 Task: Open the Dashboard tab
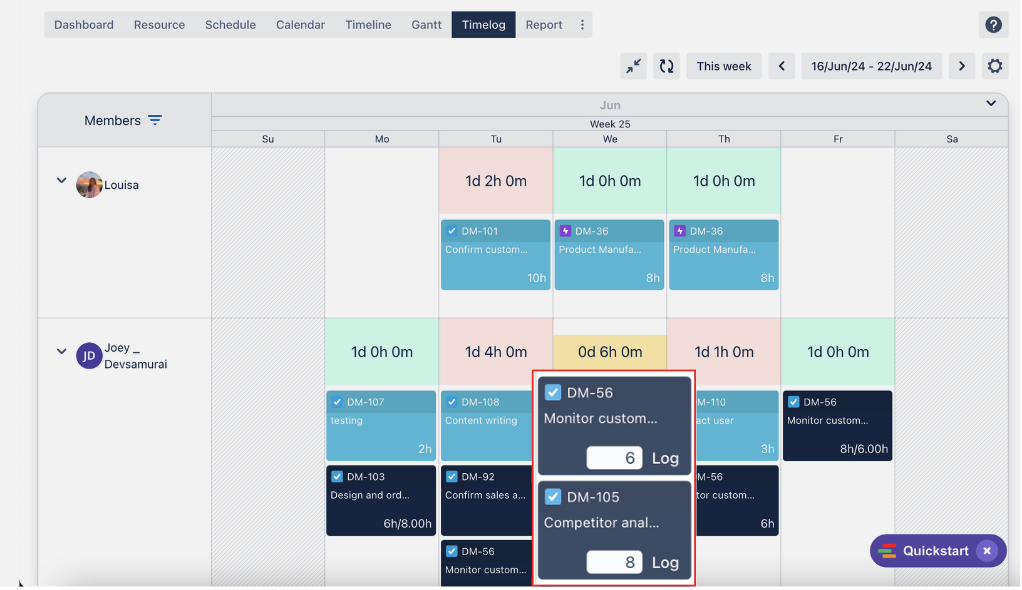[x=84, y=25]
